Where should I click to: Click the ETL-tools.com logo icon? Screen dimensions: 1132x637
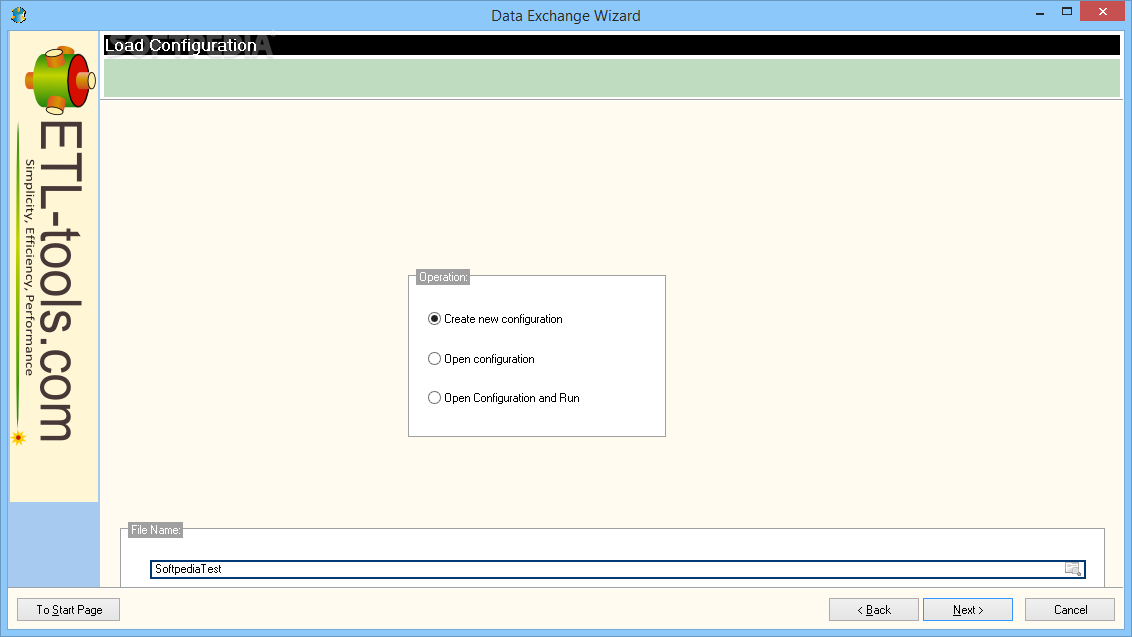tap(60, 80)
